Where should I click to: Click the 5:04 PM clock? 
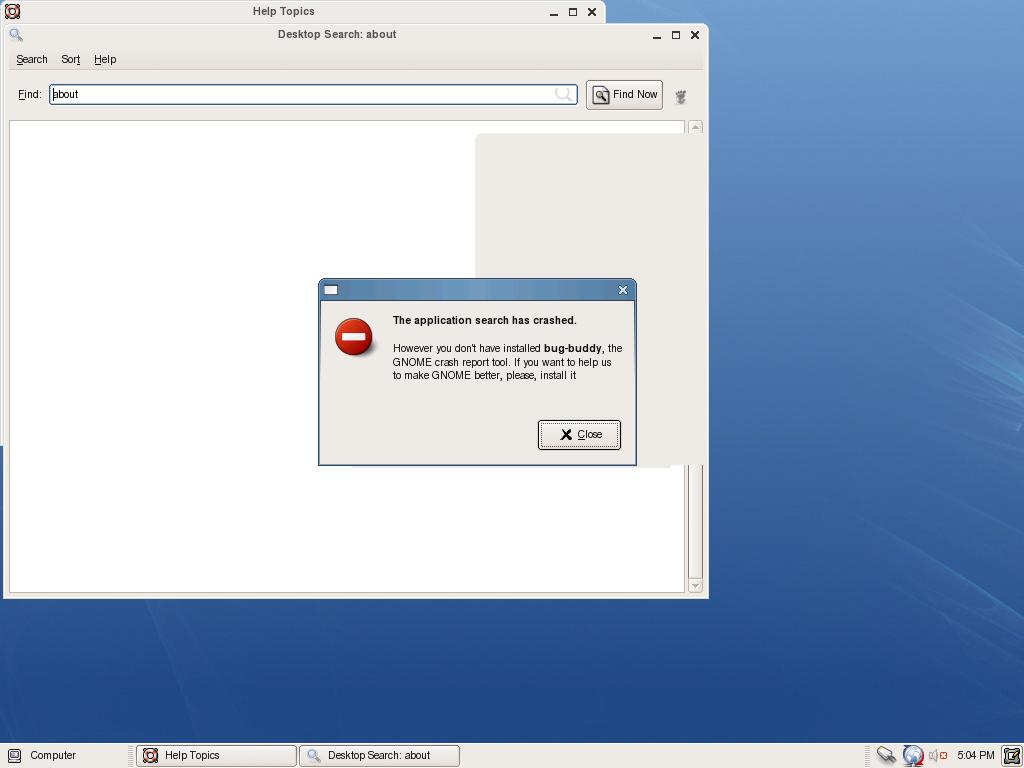[x=976, y=756]
